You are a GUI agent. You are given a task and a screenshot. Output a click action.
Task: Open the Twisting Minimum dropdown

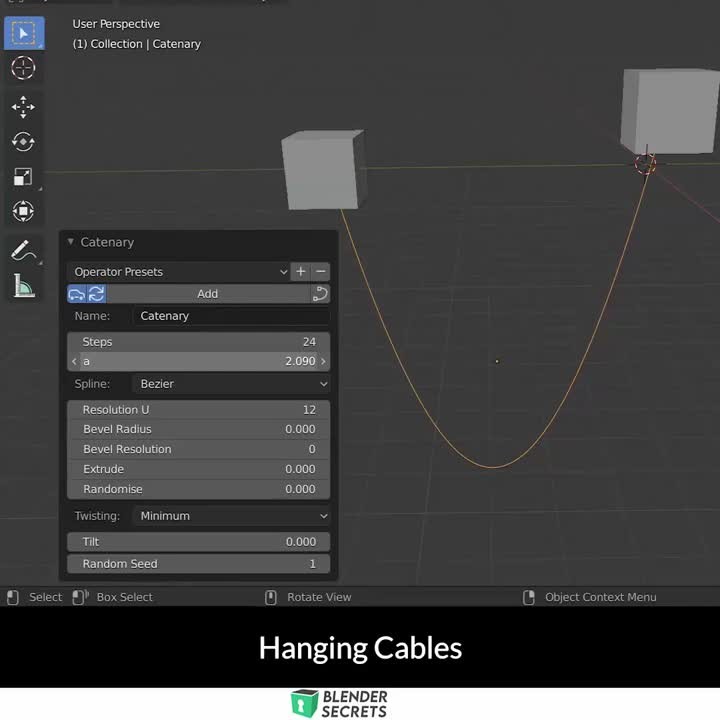pos(231,516)
